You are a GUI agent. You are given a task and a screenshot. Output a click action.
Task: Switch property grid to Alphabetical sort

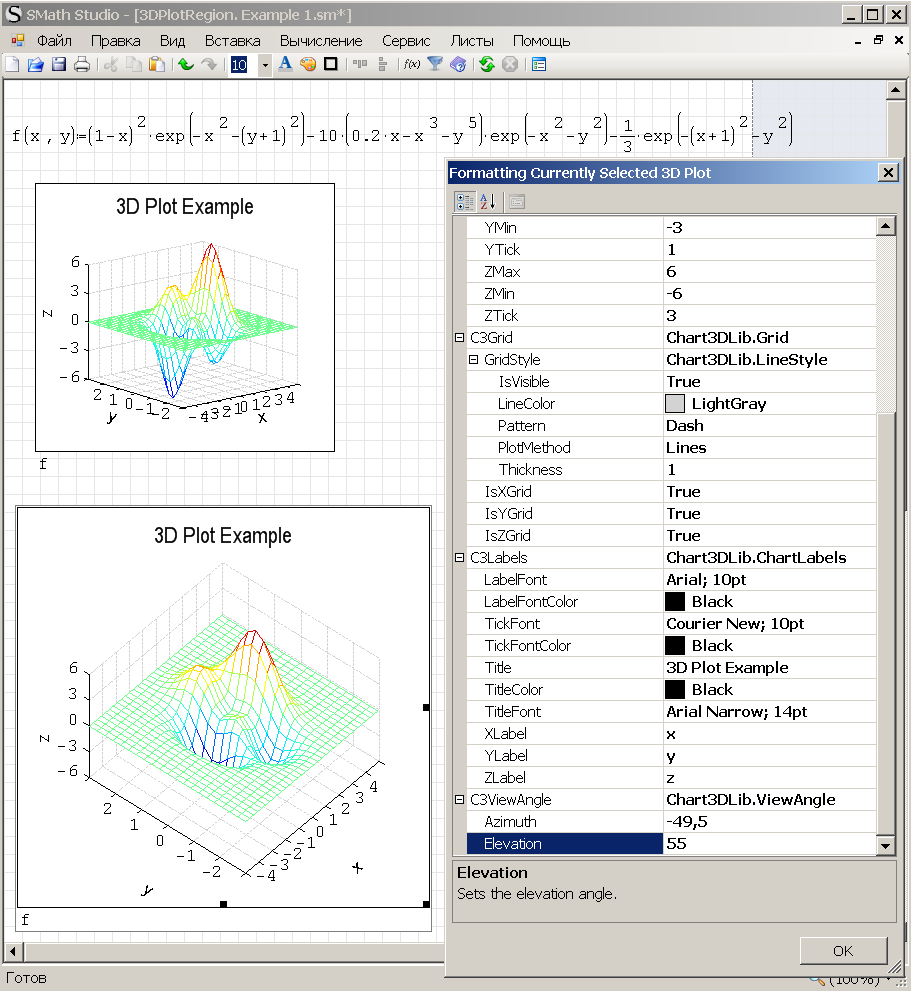(x=487, y=201)
